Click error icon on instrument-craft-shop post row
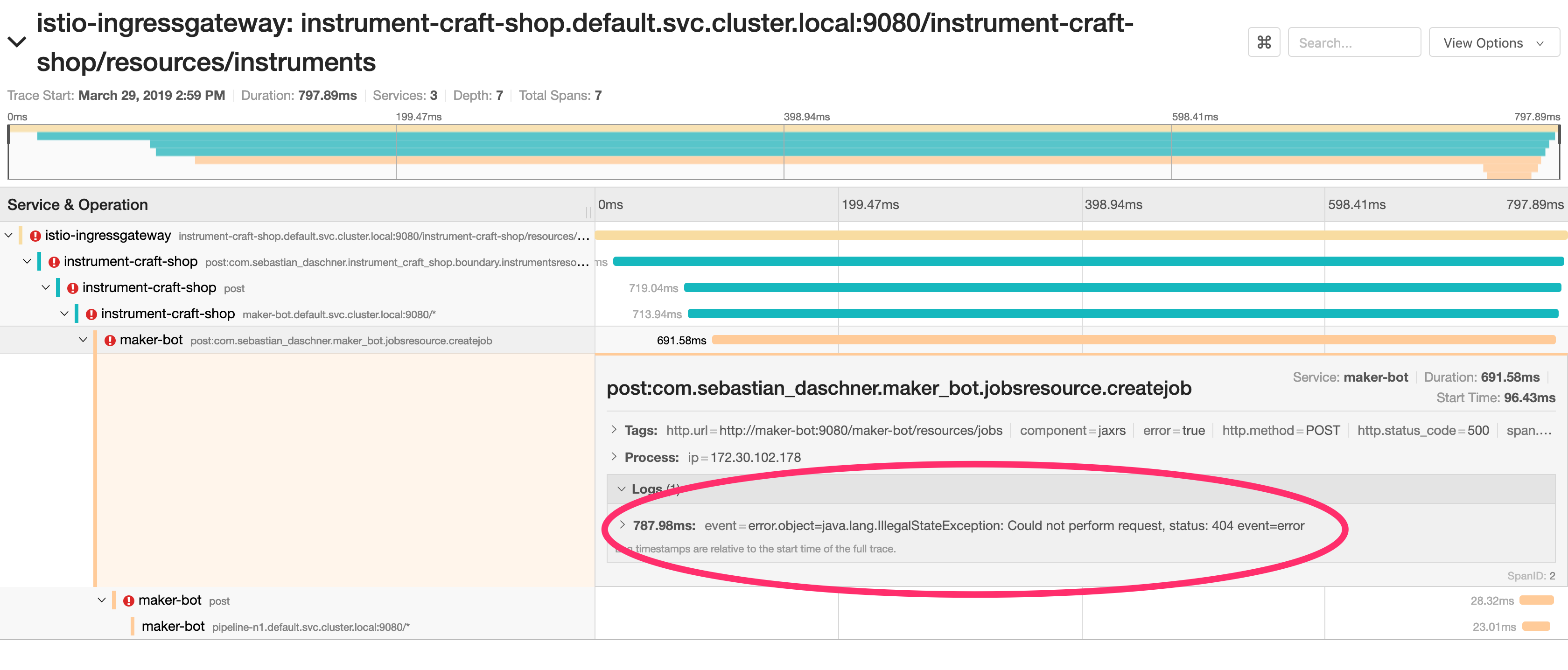This screenshot has height=670, width=1568. tap(72, 288)
